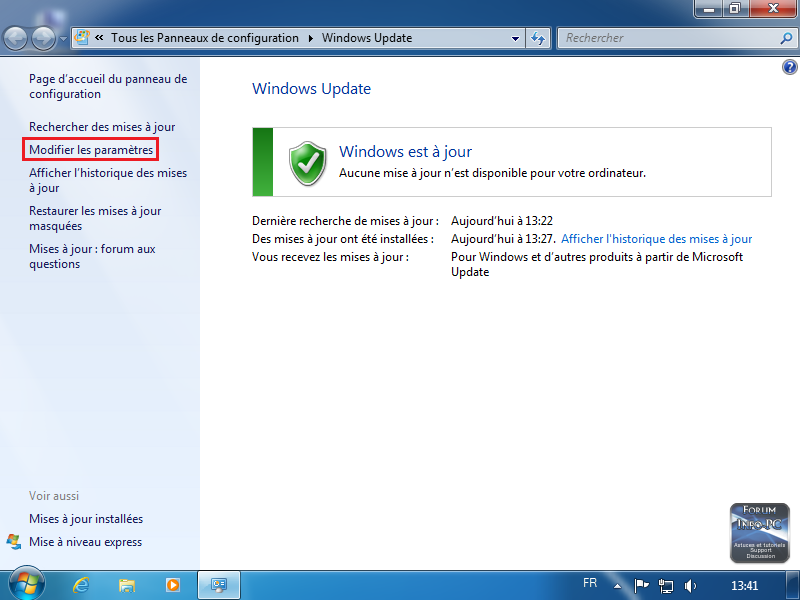This screenshot has width=800, height=600.
Task: Click the double chevron in the address bar
Action: click(x=99, y=38)
